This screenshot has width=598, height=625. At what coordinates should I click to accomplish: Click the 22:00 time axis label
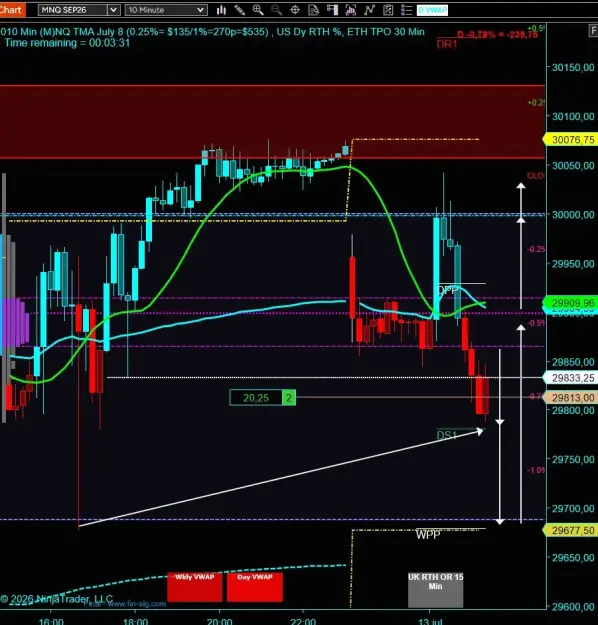(x=303, y=621)
